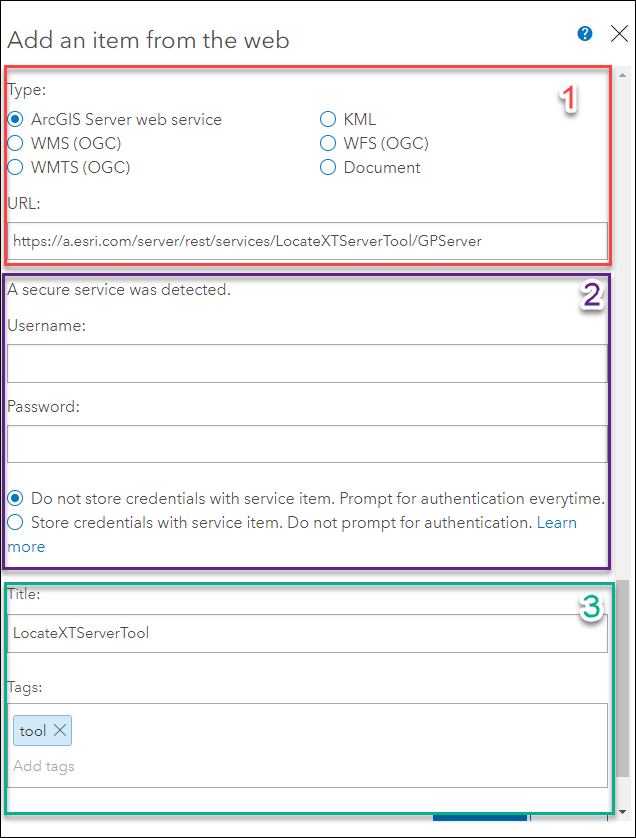Select ArcGIS Server web service type
The height and width of the screenshot is (838, 636).
15,119
